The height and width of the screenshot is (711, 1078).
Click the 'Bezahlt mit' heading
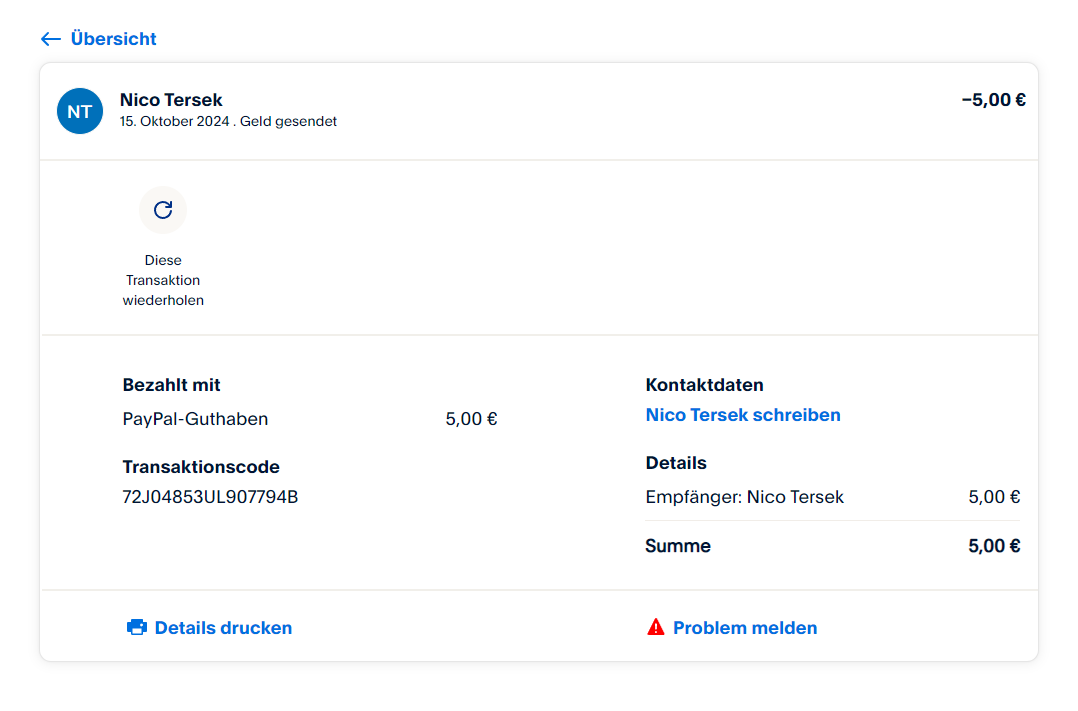click(171, 385)
